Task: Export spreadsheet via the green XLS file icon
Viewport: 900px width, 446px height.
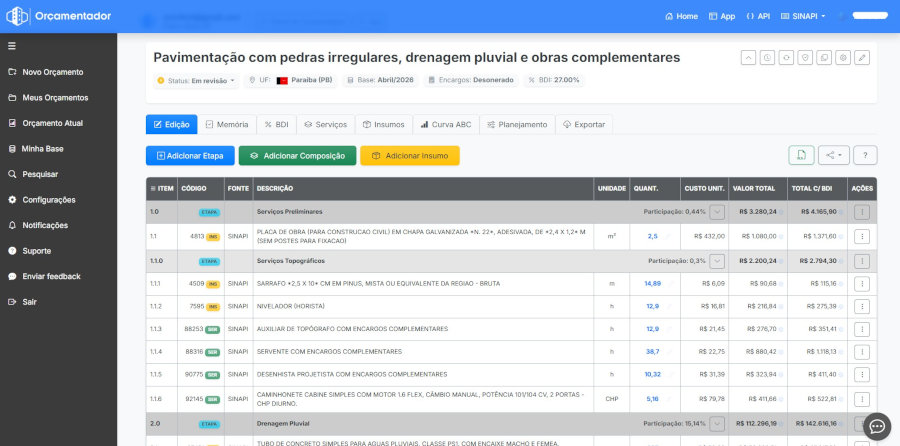Action: (801, 155)
